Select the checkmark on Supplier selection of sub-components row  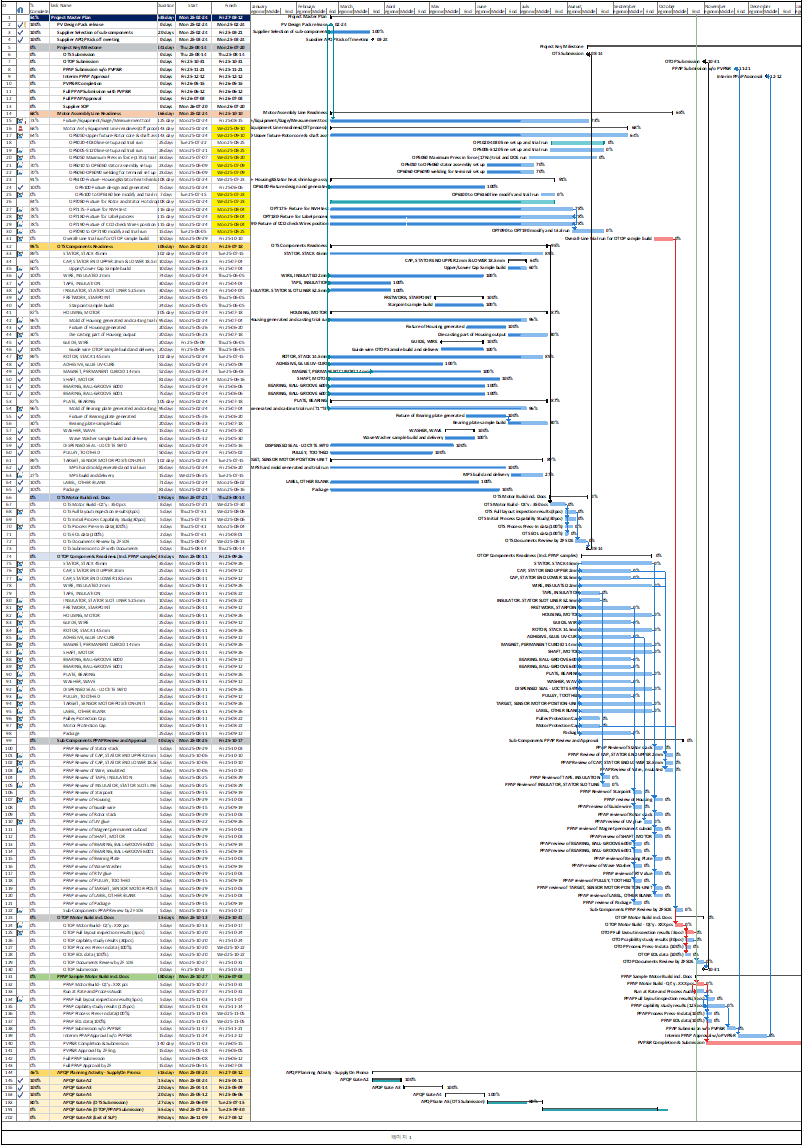(x=20, y=32)
